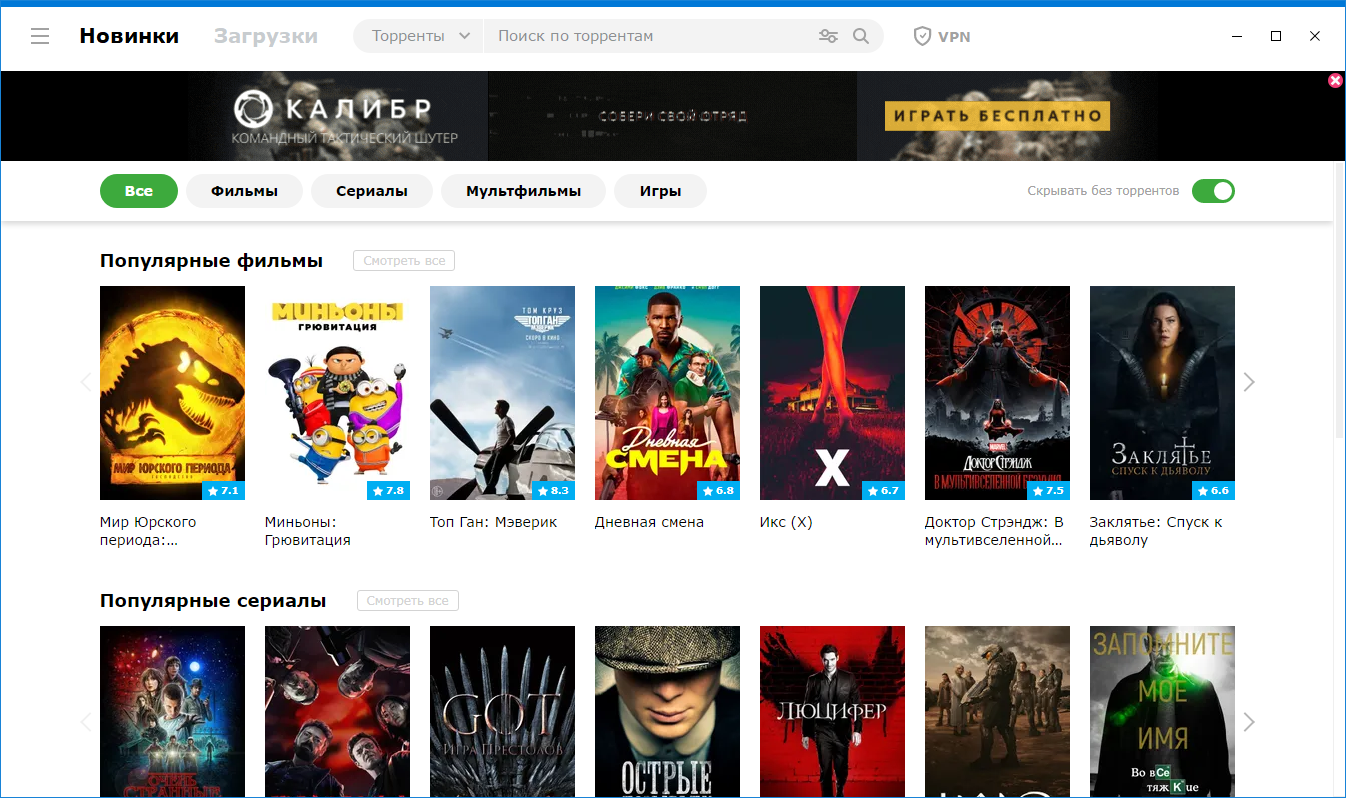Open the Миньоны: Грювитация poster
The width and height of the screenshot is (1346, 798).
[337, 393]
